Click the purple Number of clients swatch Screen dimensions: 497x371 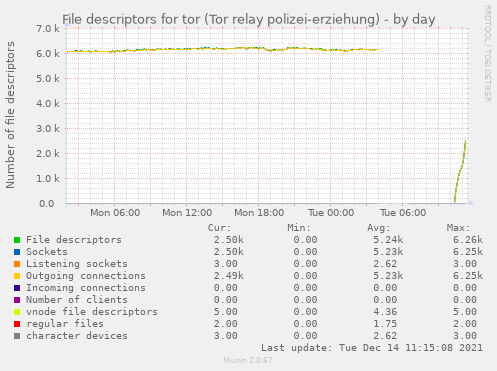click(x=17, y=300)
